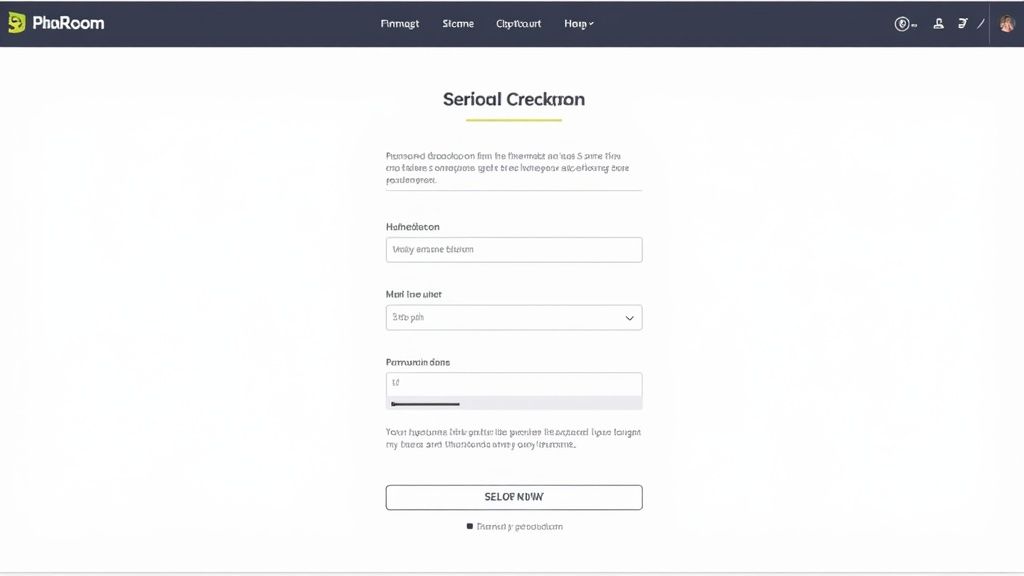Select the user account icon
1024x576 pixels.
(x=938, y=24)
